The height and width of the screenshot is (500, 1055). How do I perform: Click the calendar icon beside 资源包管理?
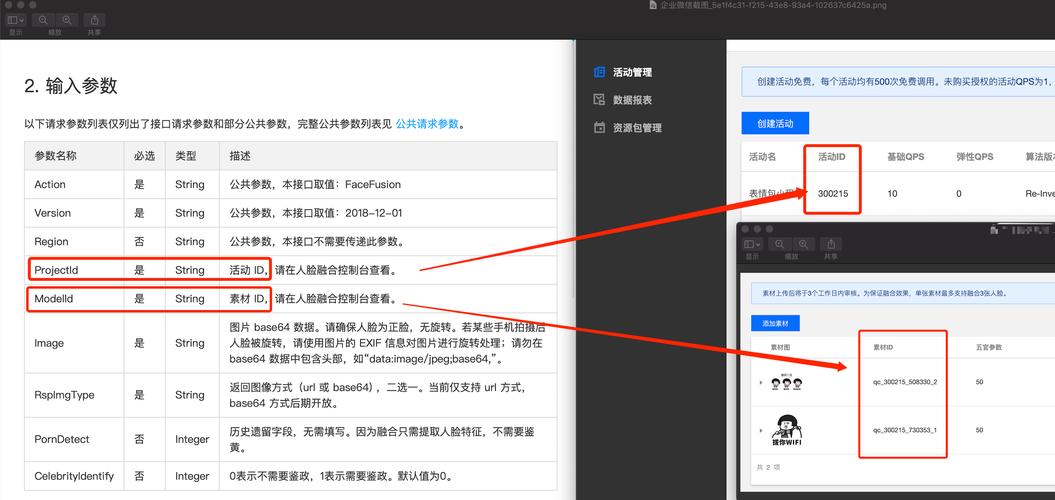coord(599,127)
